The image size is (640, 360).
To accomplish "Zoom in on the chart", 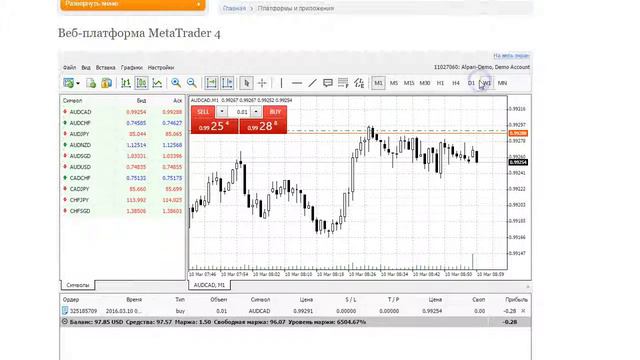I will 176,83.
